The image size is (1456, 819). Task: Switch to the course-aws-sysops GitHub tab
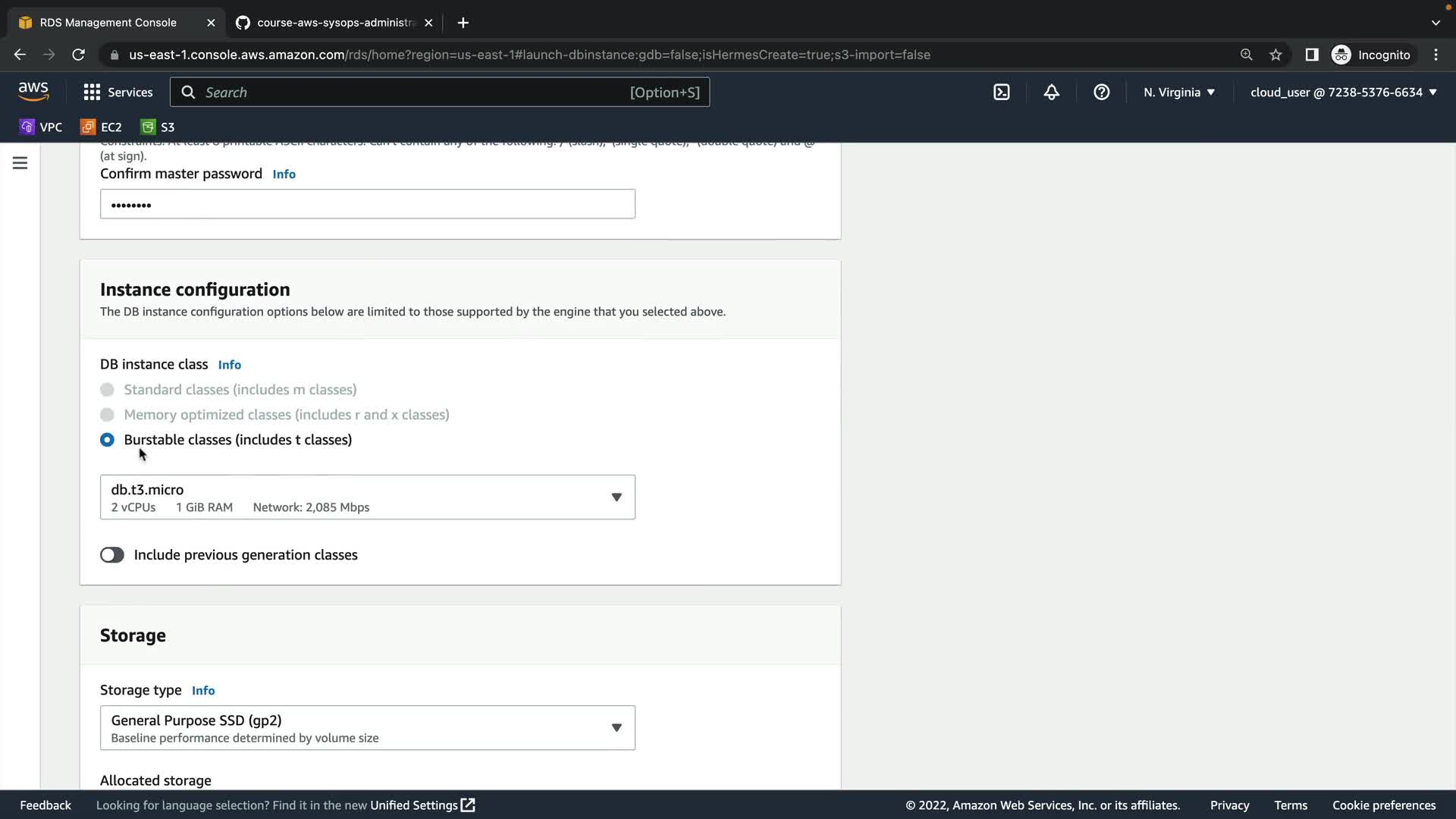334,23
